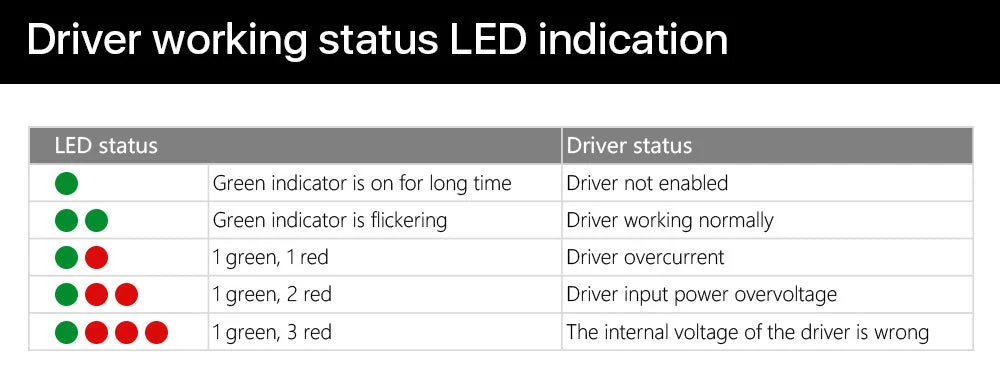
Task: Click the rightmost red dot in 2 red row
Action: click(x=126, y=295)
